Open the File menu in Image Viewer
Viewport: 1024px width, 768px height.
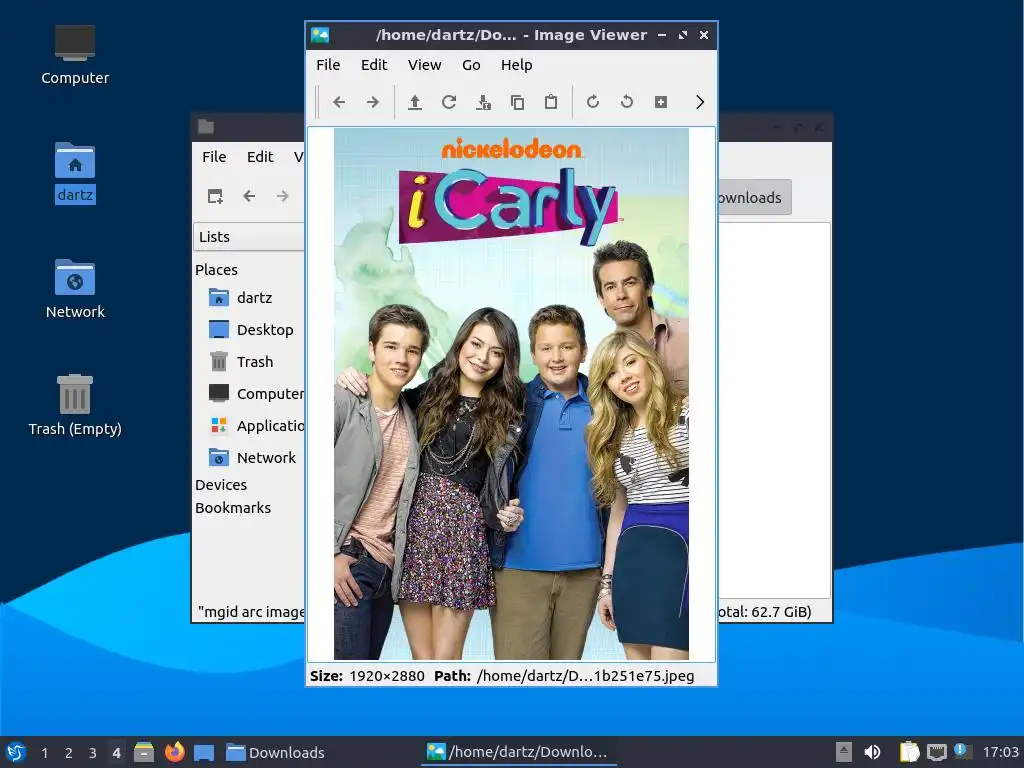tap(328, 65)
